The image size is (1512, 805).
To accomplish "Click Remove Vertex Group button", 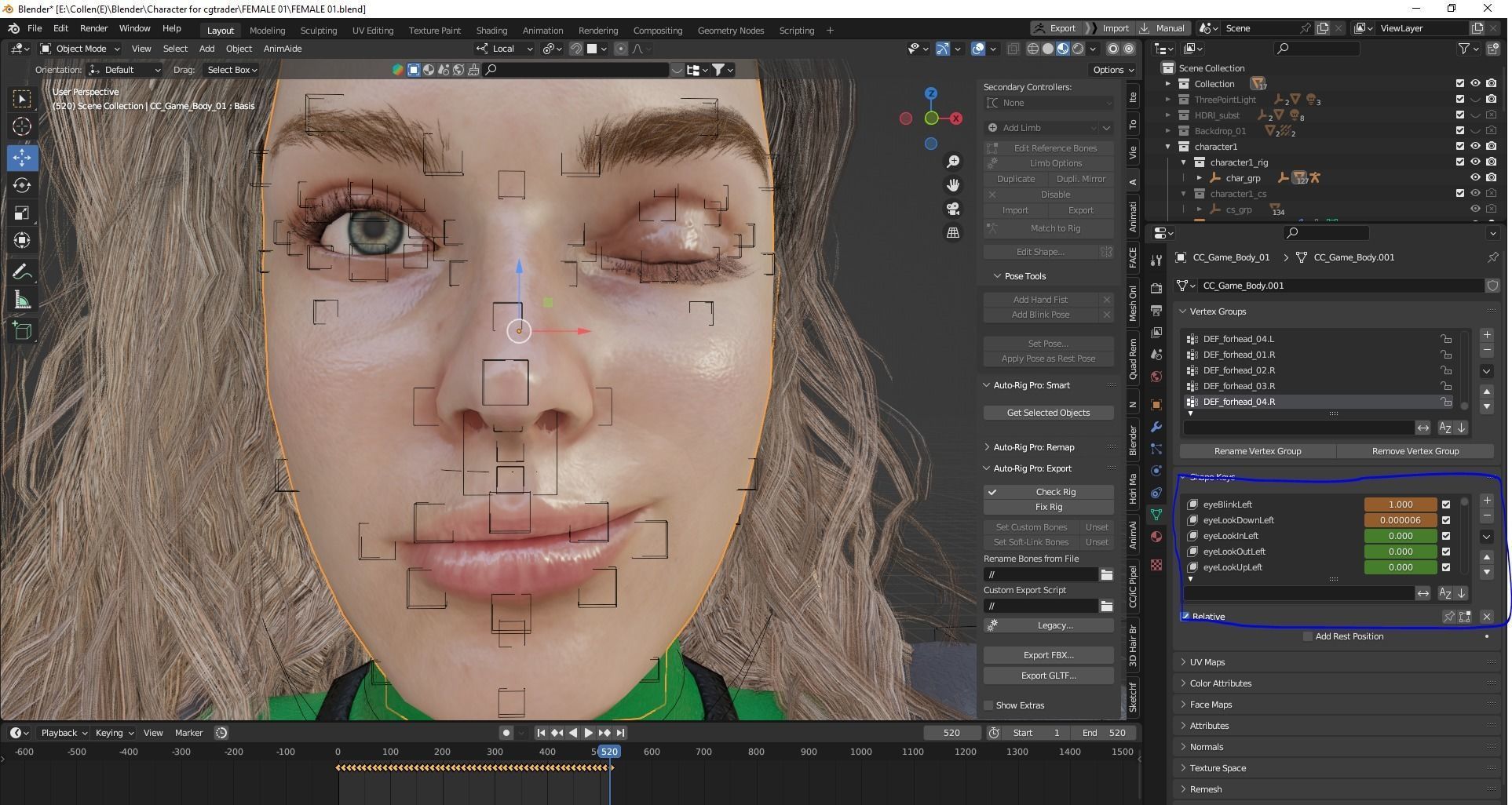I will (1415, 451).
